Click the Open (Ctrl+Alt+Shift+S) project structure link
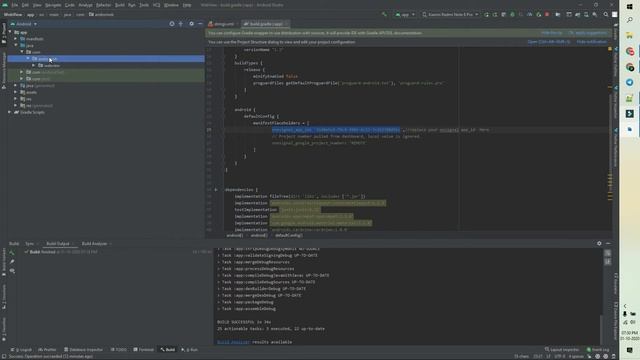This screenshot has height=360, width=640. 549,42
